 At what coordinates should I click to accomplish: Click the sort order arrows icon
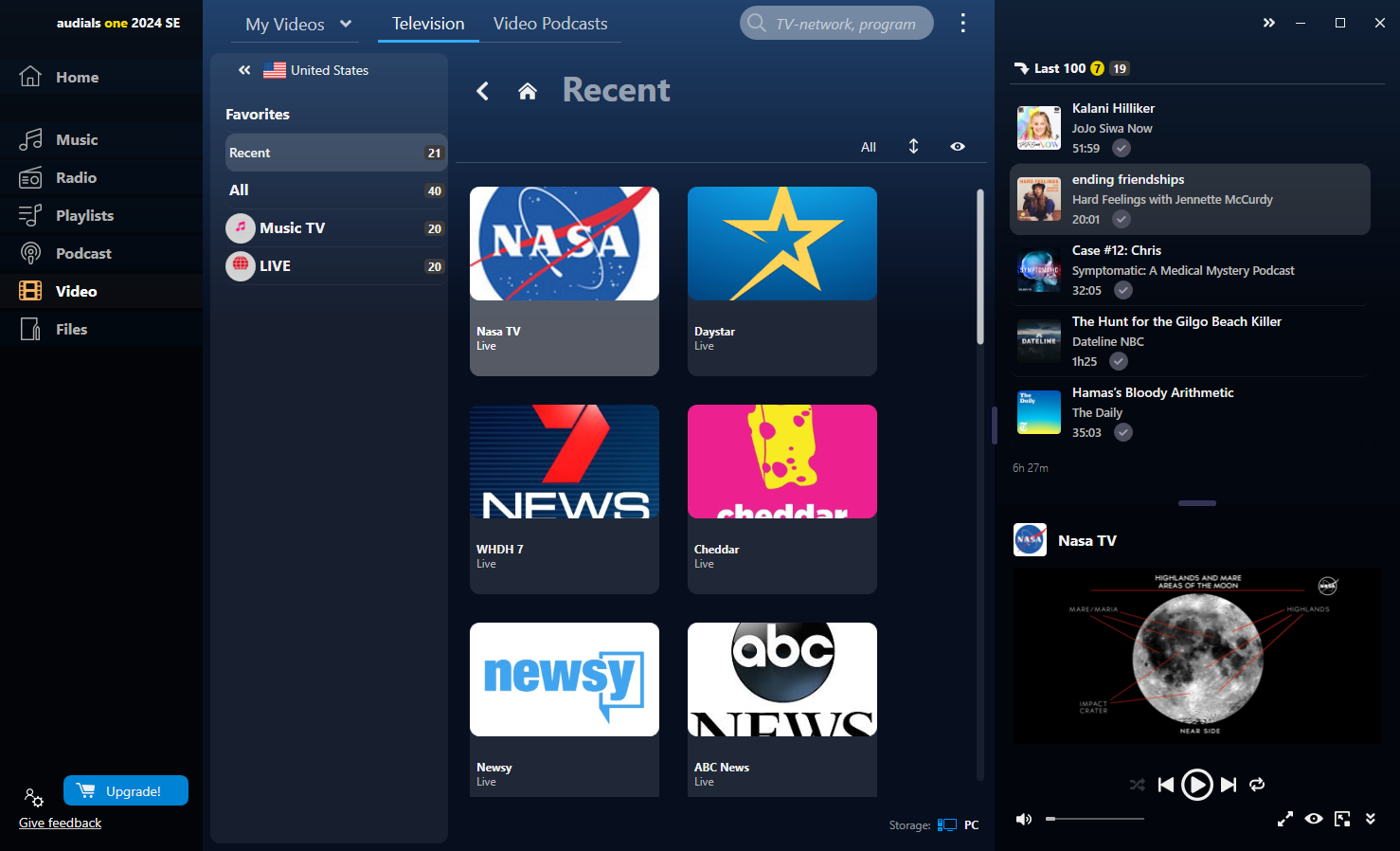tap(913, 146)
